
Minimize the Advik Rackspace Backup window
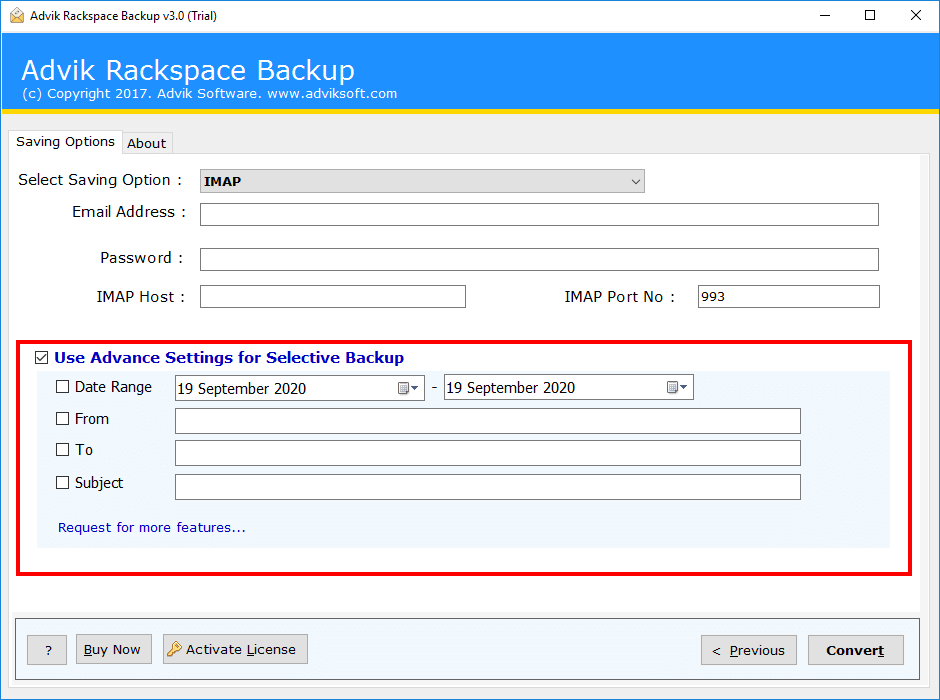click(x=825, y=16)
